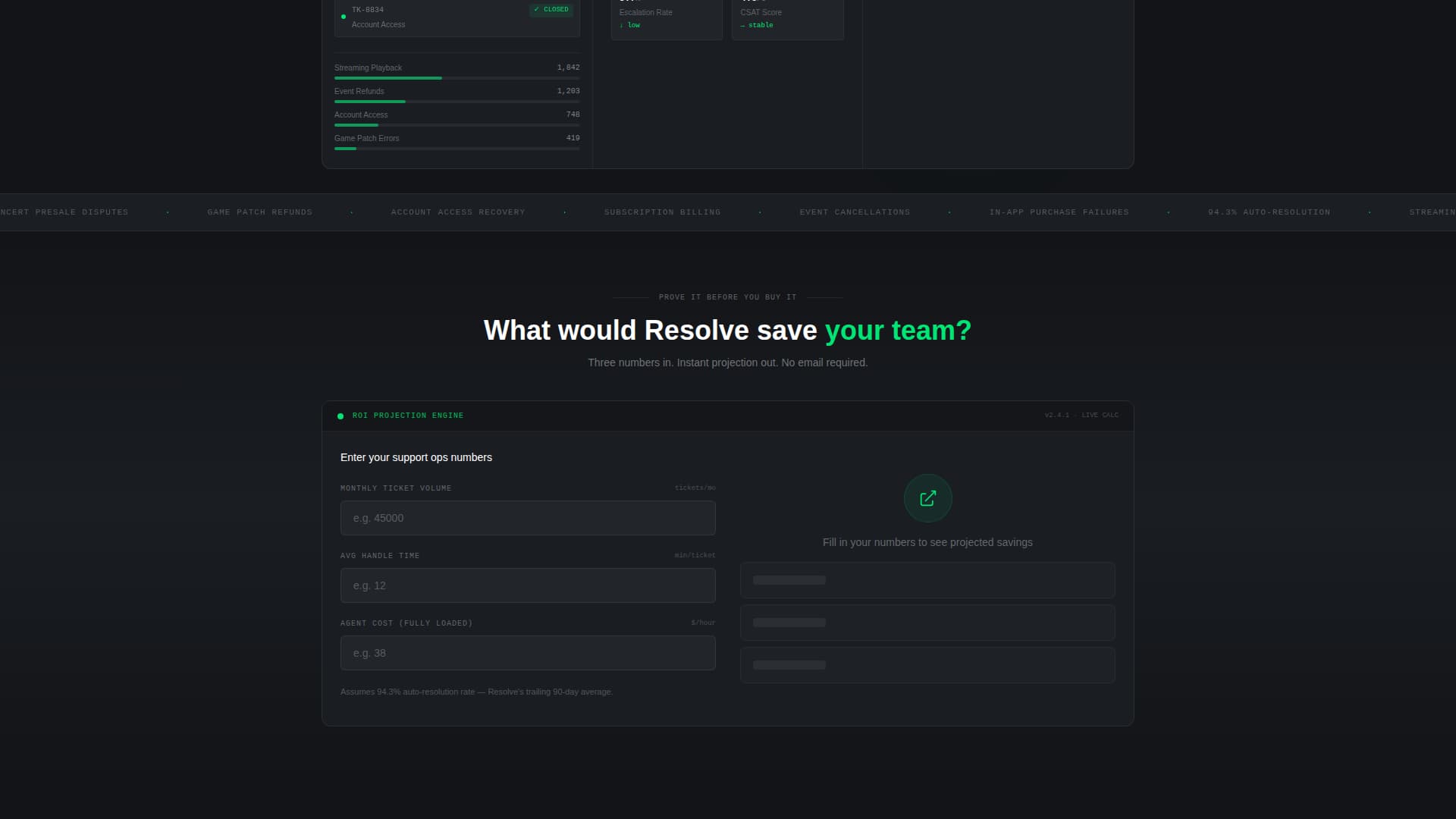Focus the Avg Handle Time input field

click(x=528, y=585)
